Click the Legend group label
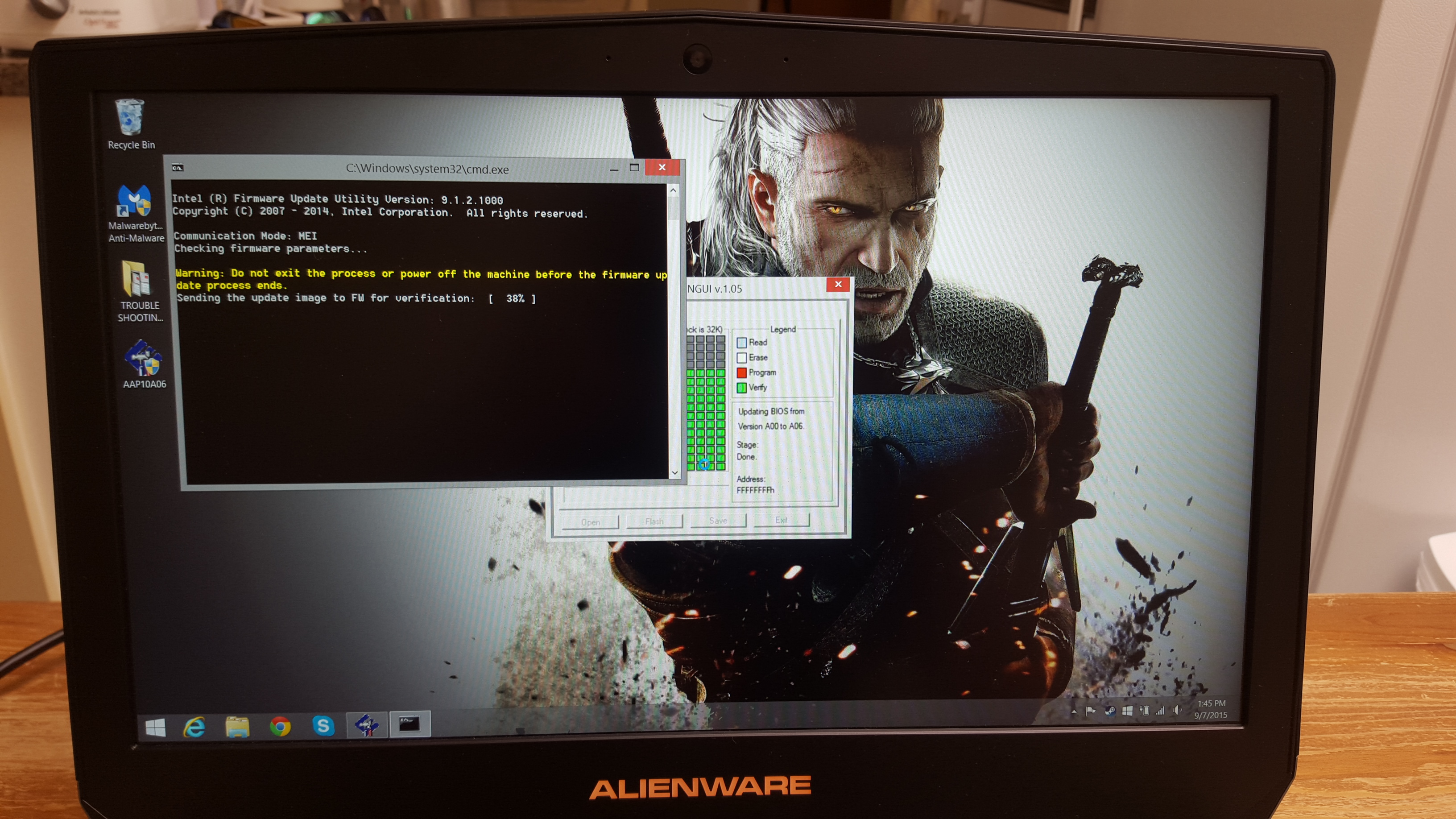The image size is (1456, 819). (x=783, y=329)
